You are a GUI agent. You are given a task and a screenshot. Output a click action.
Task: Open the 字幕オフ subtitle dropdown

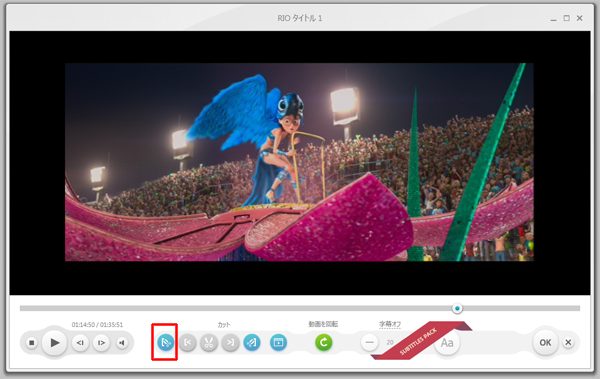(390, 324)
